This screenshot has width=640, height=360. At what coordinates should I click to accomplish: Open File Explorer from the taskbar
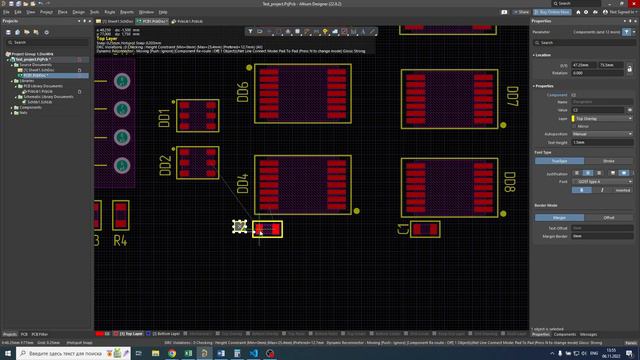(x=156, y=353)
